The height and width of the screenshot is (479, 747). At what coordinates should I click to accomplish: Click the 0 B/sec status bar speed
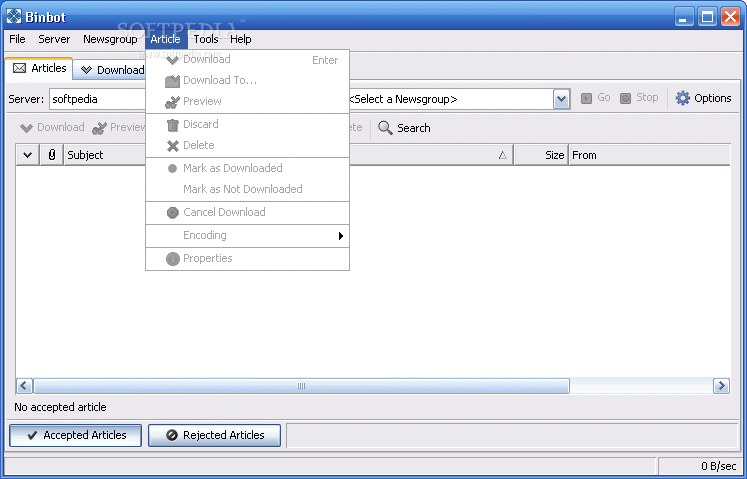point(718,466)
